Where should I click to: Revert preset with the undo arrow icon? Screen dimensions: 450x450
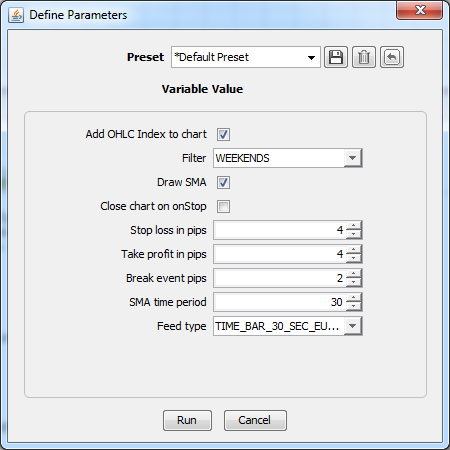tap(392, 57)
